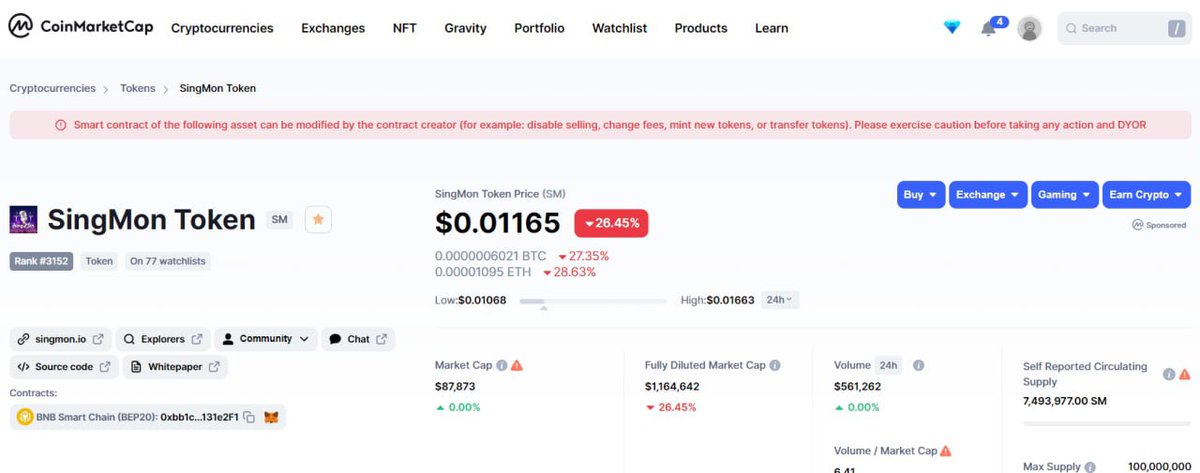Open Cryptocurrencies menu

222,28
